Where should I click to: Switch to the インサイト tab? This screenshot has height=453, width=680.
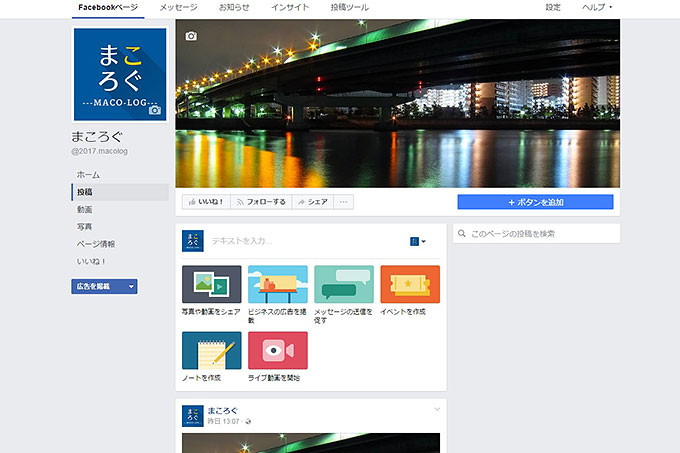pyautogui.click(x=290, y=7)
